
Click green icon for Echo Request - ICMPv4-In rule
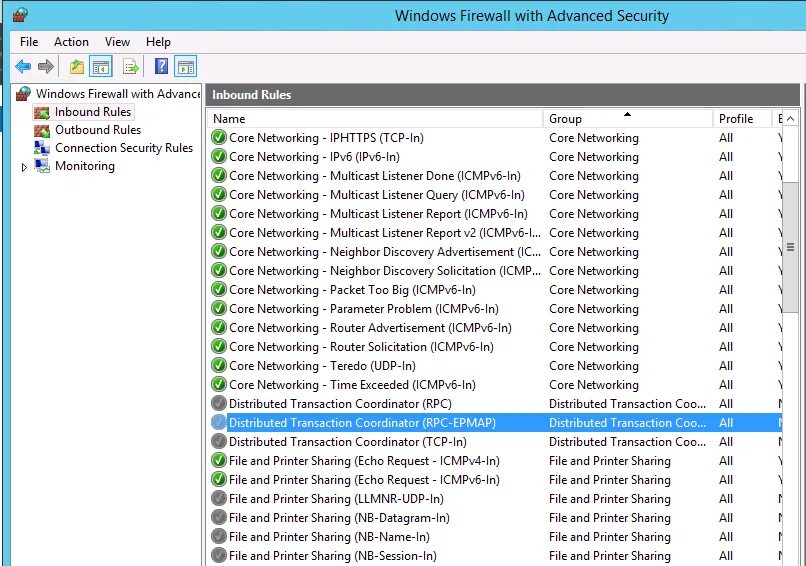pyautogui.click(x=219, y=461)
